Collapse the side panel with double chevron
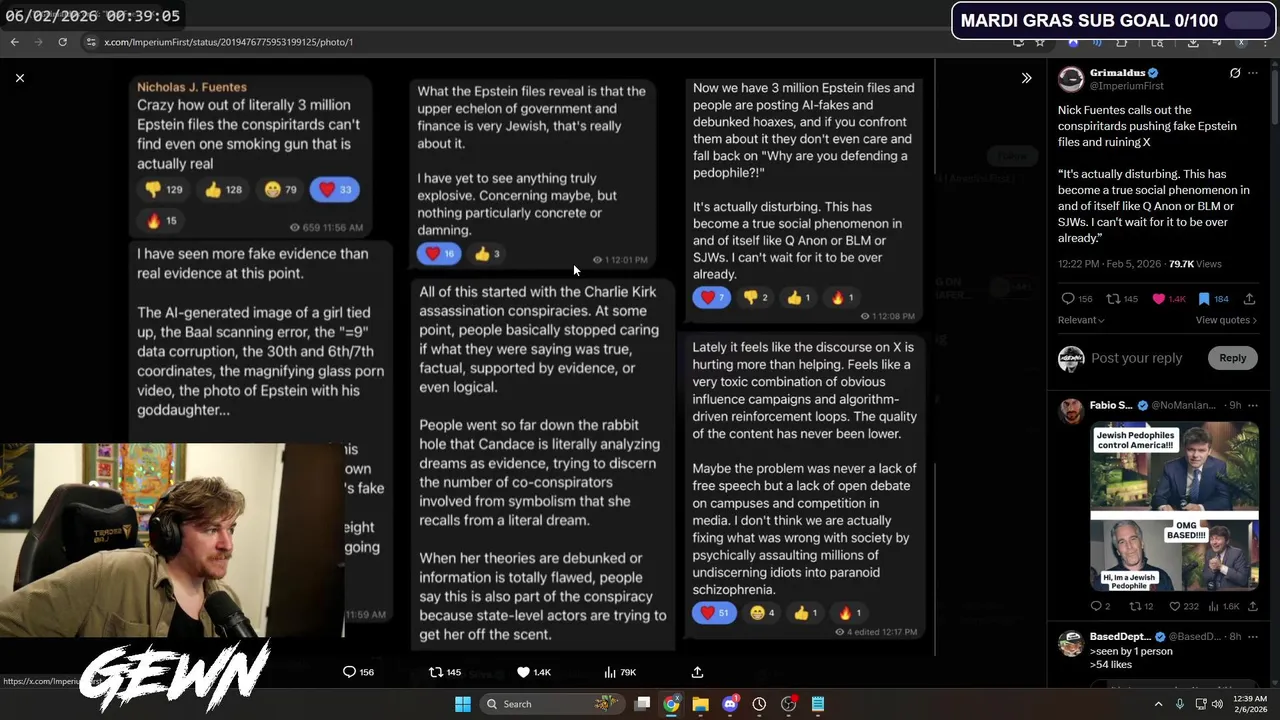Image resolution: width=1280 pixels, height=720 pixels. click(x=1026, y=78)
